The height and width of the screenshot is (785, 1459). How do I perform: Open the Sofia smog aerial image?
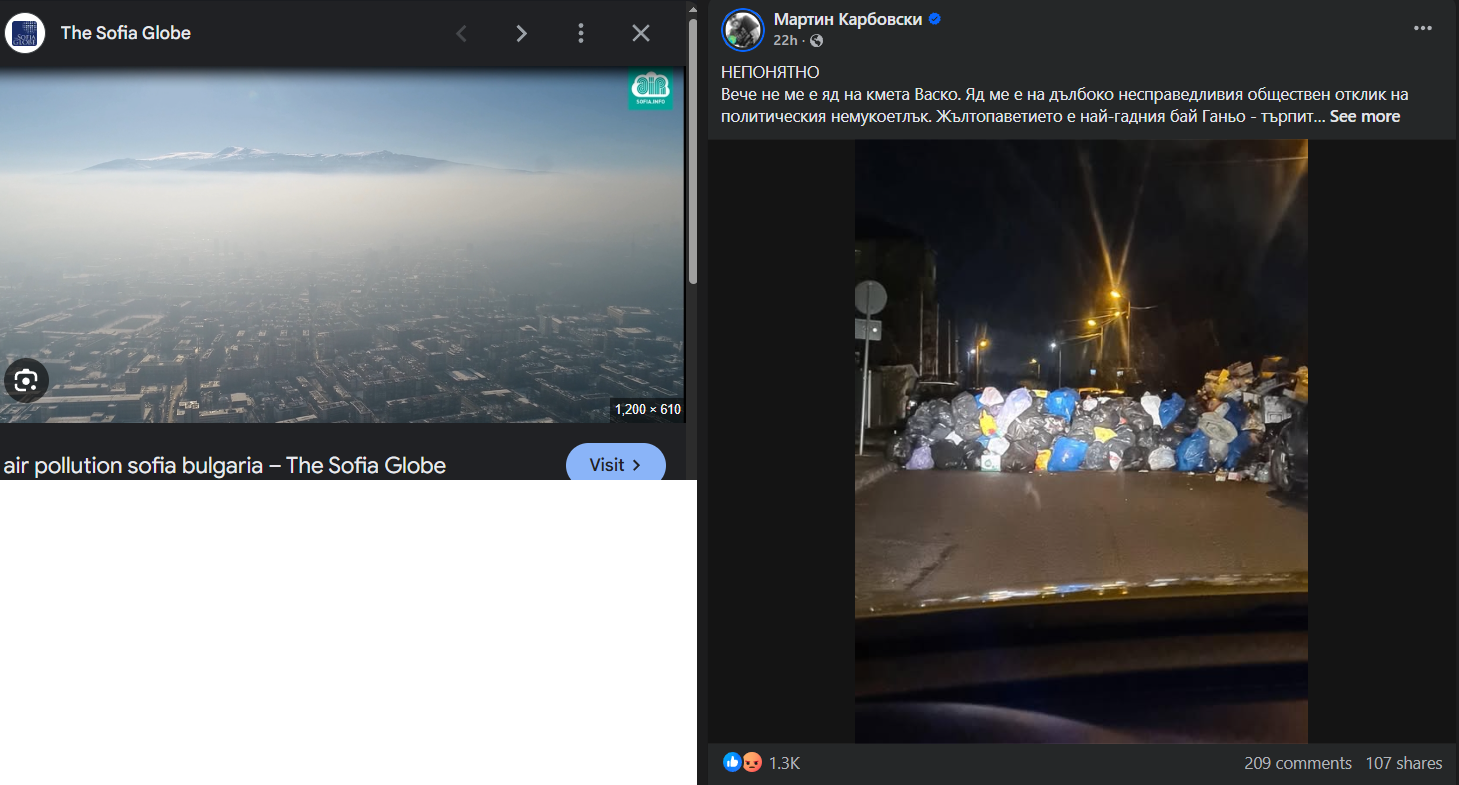coord(342,245)
